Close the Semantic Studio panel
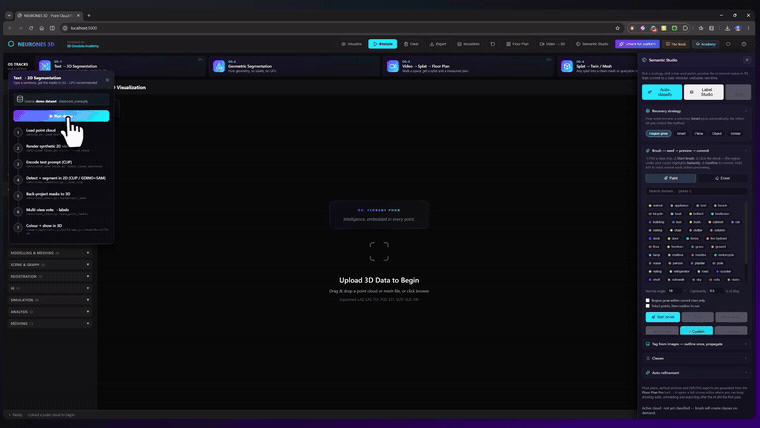This screenshot has height=428, width=760. (747, 60)
